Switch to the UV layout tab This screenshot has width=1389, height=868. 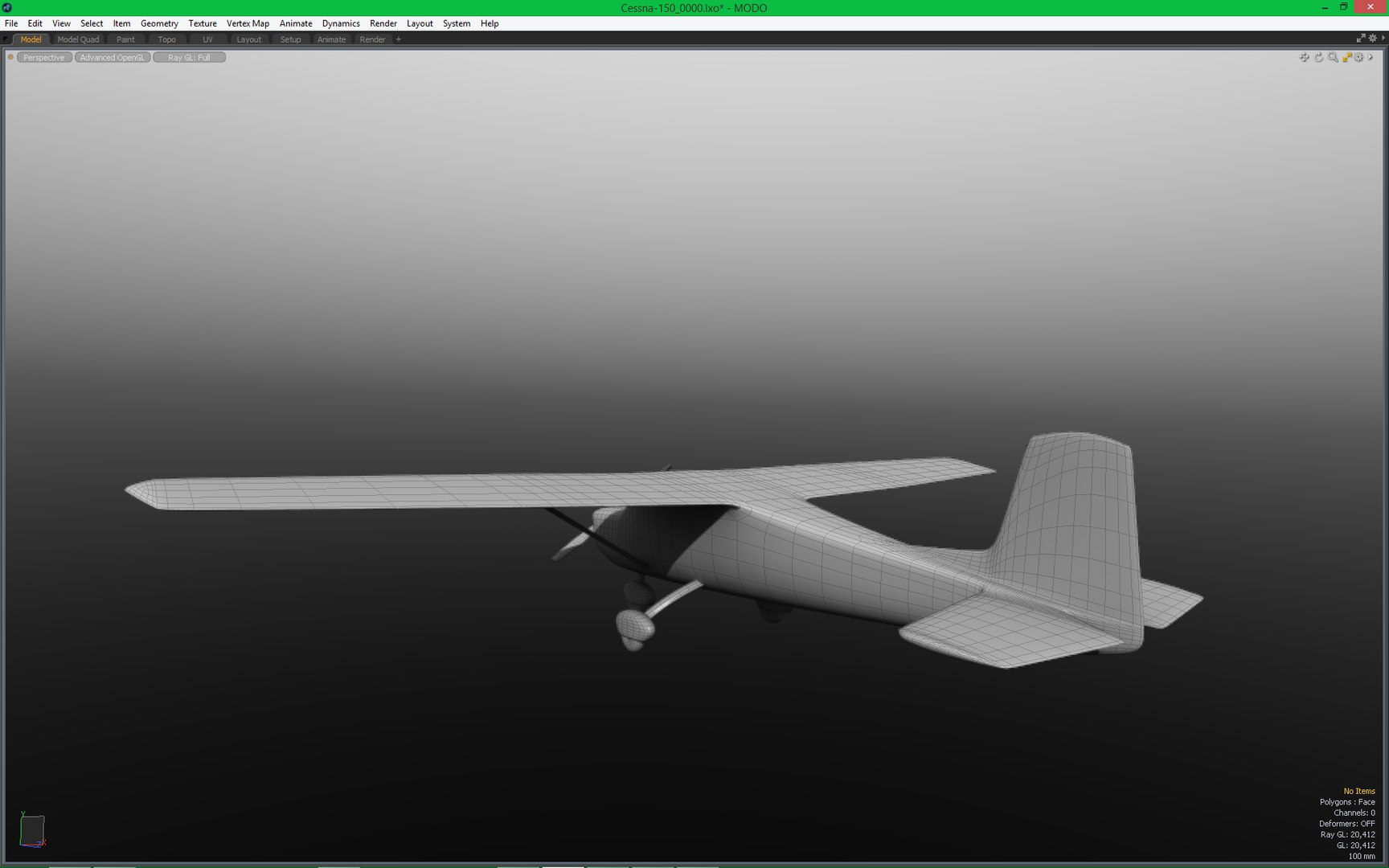[207, 39]
